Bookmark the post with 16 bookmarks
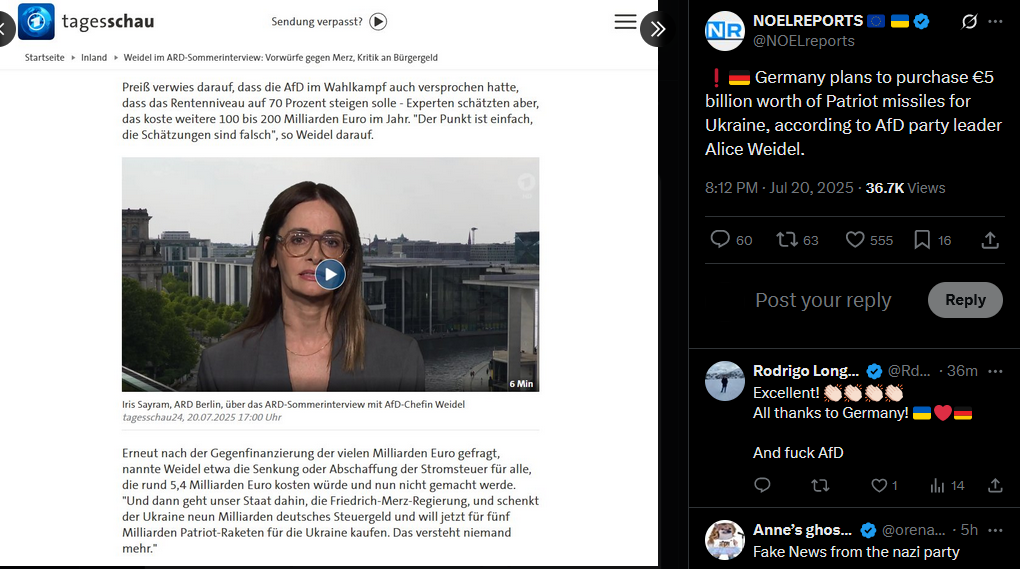The height and width of the screenshot is (569, 1020). coord(922,239)
